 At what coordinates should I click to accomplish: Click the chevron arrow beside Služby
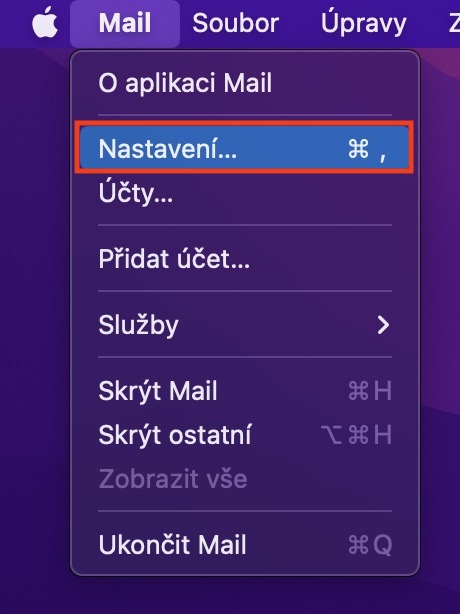coord(383,325)
